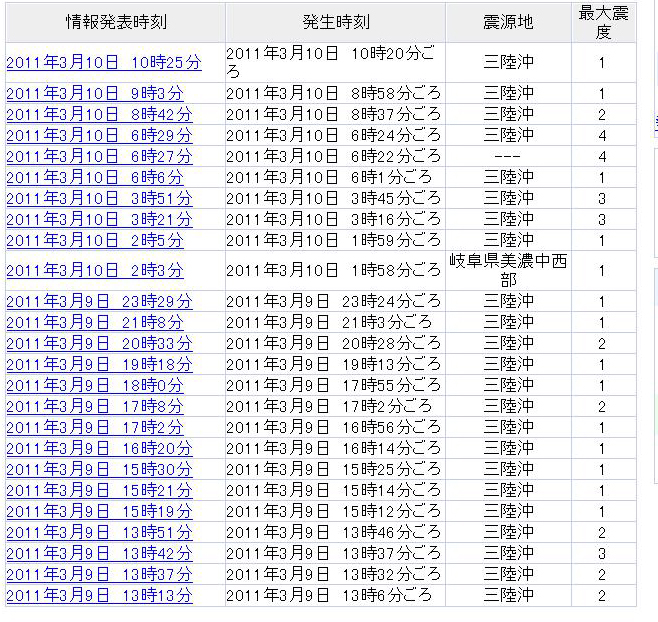
Task: Select occurrence time 3時45分ごろ cell
Action: [335, 198]
